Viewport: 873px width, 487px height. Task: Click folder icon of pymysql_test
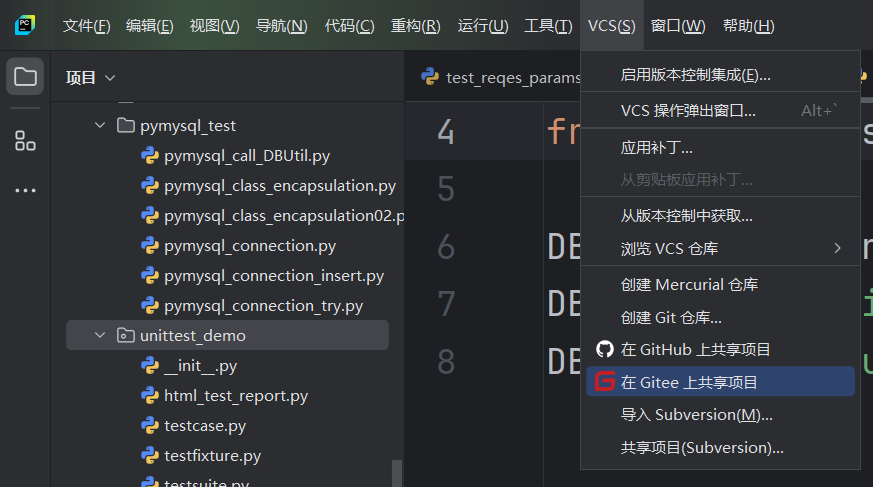(126, 125)
